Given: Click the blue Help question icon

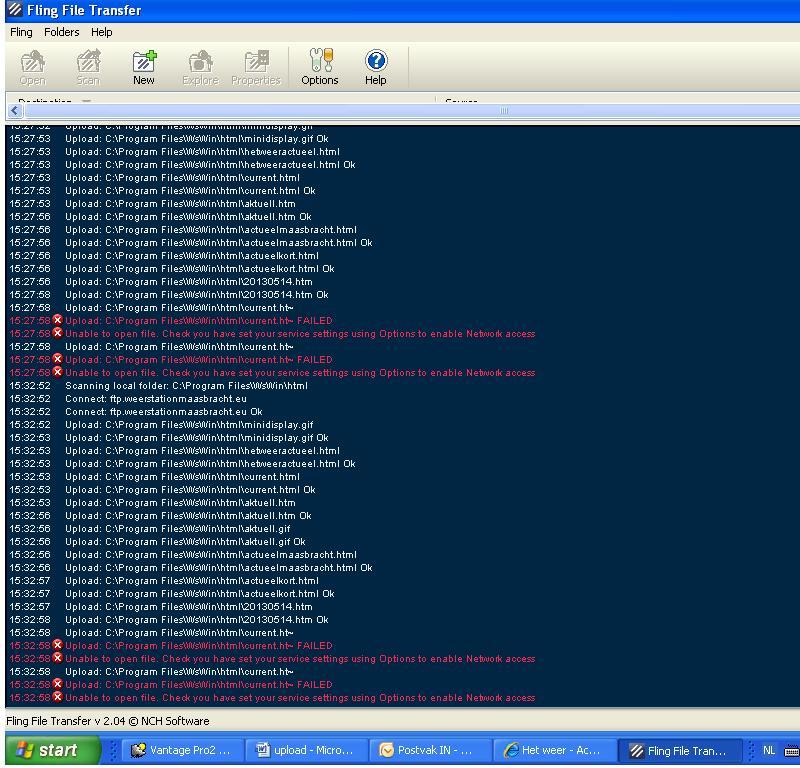Looking at the screenshot, I should coord(376,67).
